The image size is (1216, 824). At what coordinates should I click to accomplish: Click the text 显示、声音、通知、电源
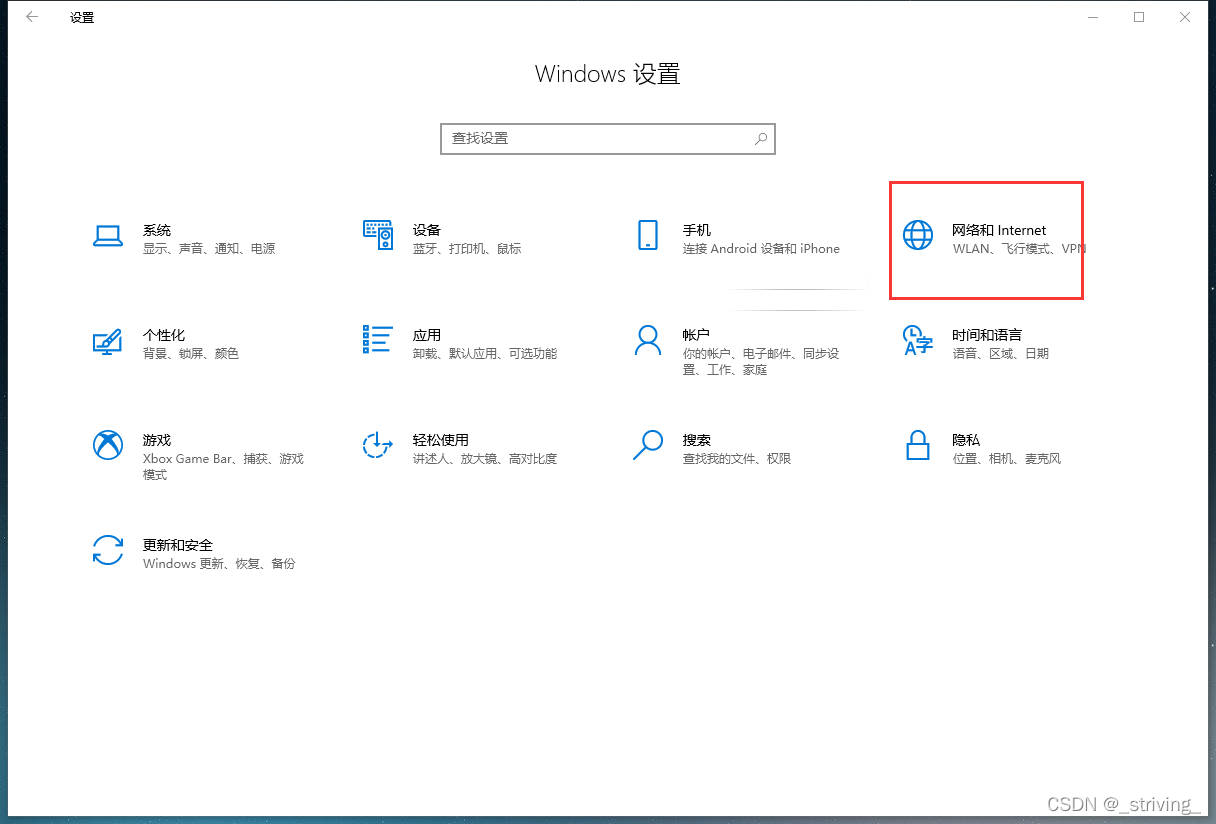click(x=209, y=249)
